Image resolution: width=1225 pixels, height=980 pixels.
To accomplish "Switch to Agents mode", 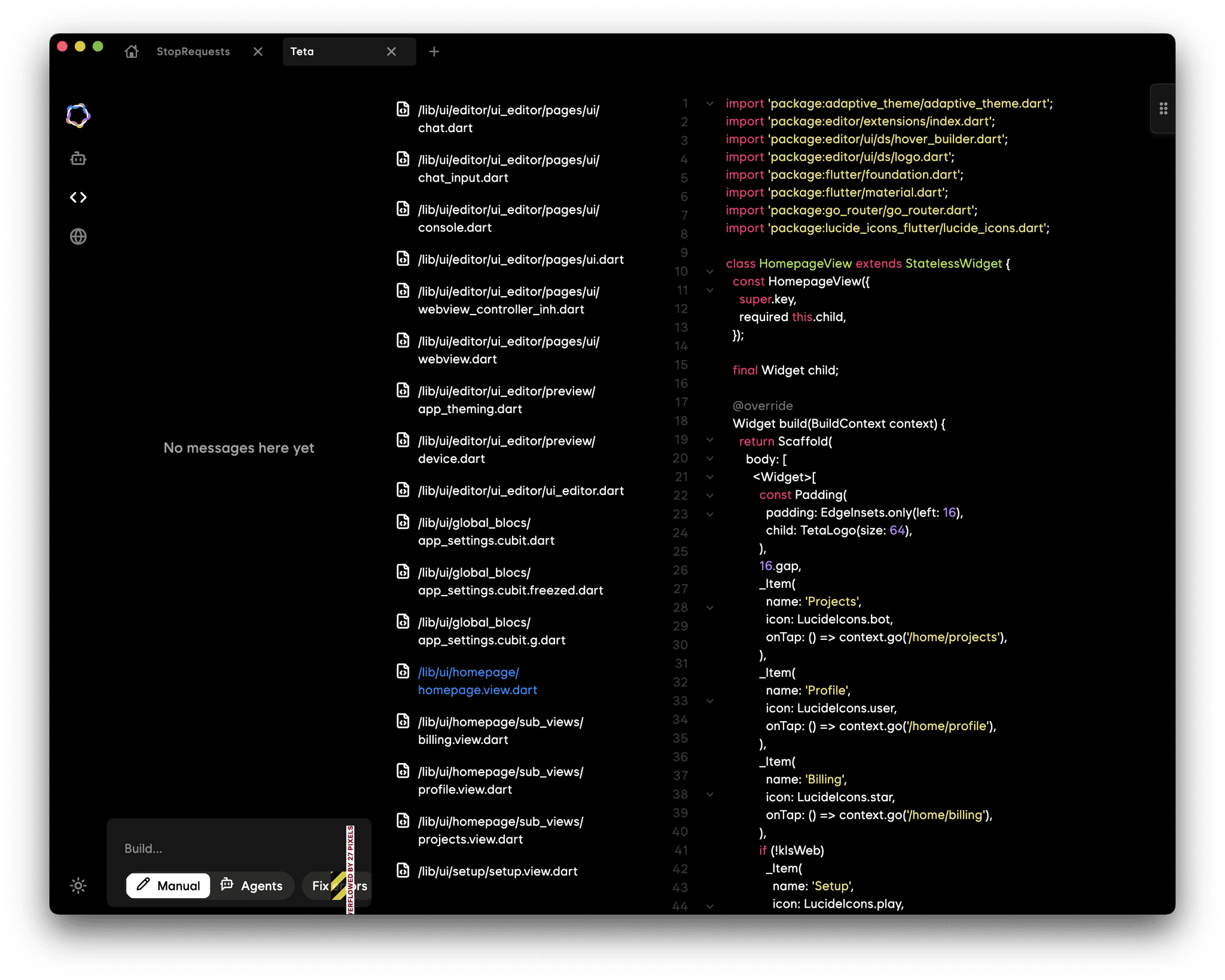I will [x=252, y=886].
